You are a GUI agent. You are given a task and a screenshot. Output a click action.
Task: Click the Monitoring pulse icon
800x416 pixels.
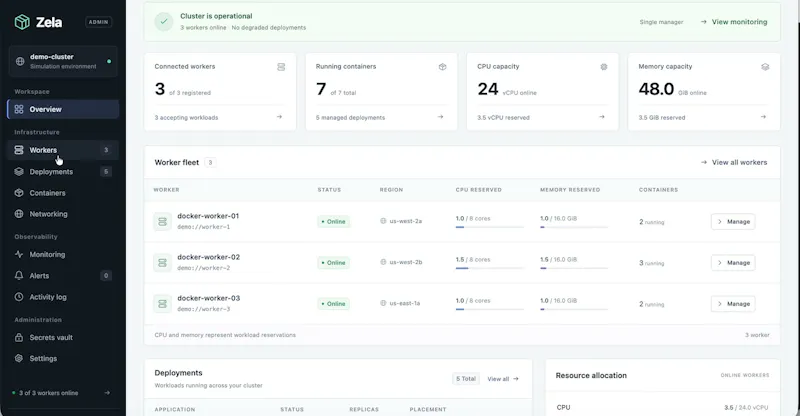coord(19,254)
